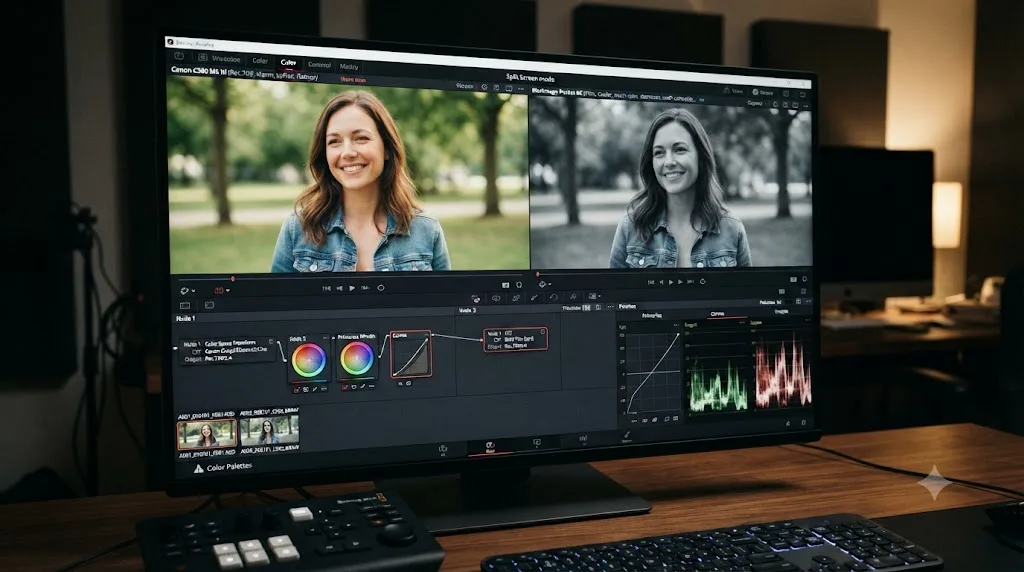Click the media page icon in bottom bar
This screenshot has height=572, width=1024.
(x=443, y=449)
